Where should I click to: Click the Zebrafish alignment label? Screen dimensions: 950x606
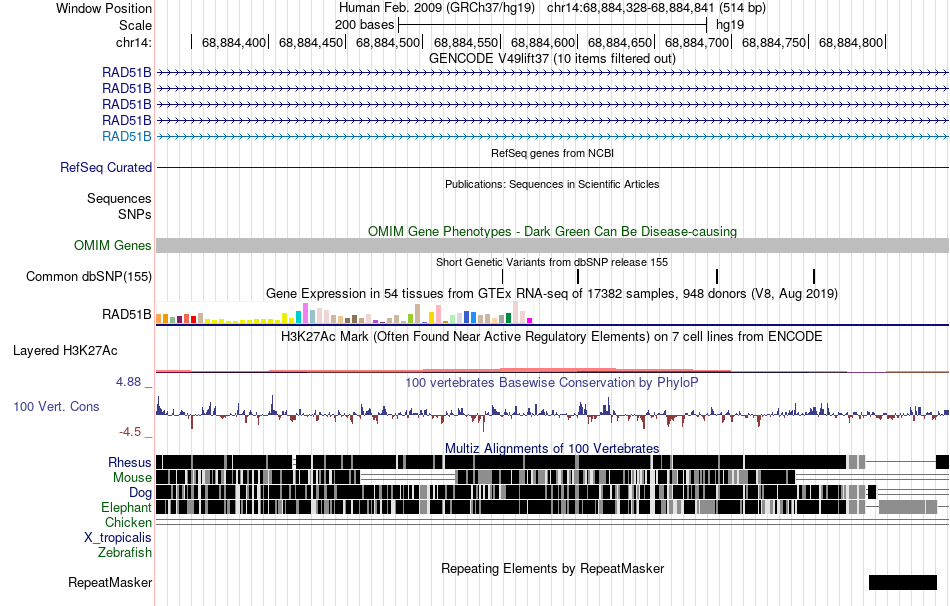125,552
